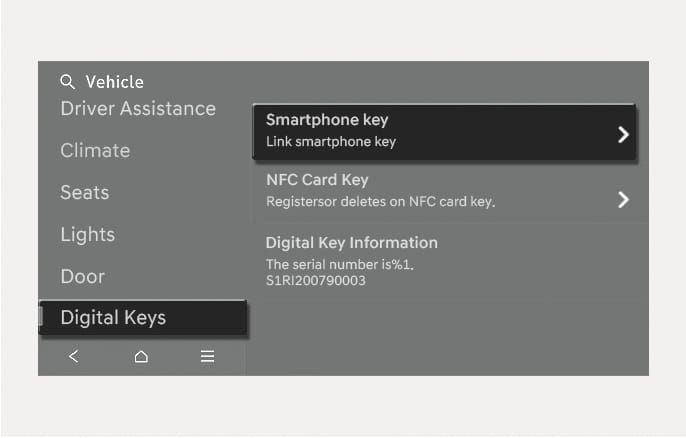Tap the Smartphone key title
The width and height of the screenshot is (686, 438).
click(326, 120)
